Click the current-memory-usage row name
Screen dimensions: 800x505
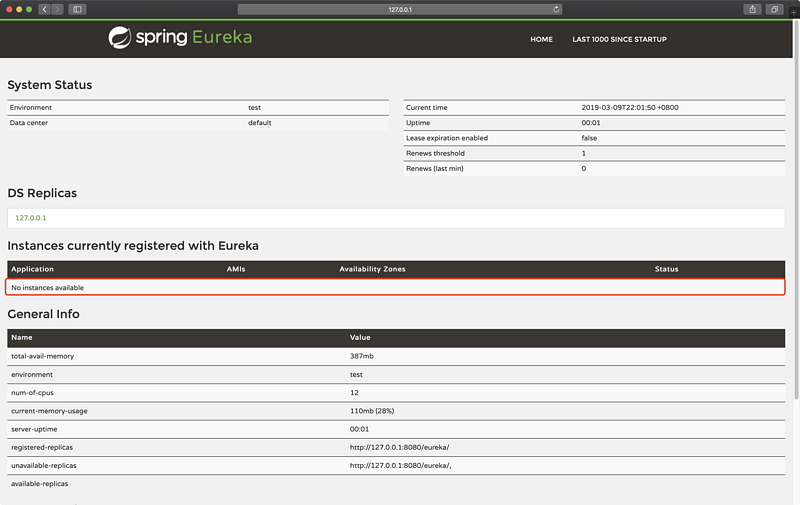49,411
